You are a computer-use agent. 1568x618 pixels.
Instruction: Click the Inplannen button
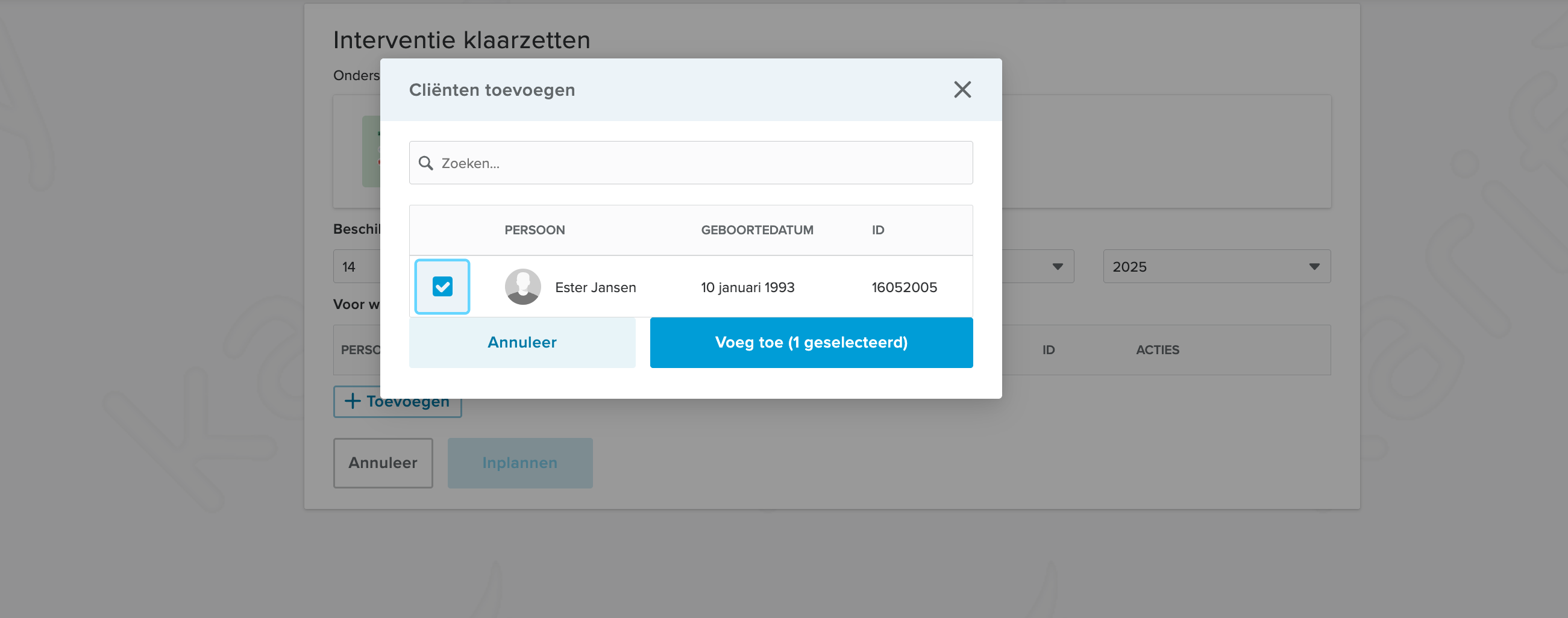coord(520,463)
